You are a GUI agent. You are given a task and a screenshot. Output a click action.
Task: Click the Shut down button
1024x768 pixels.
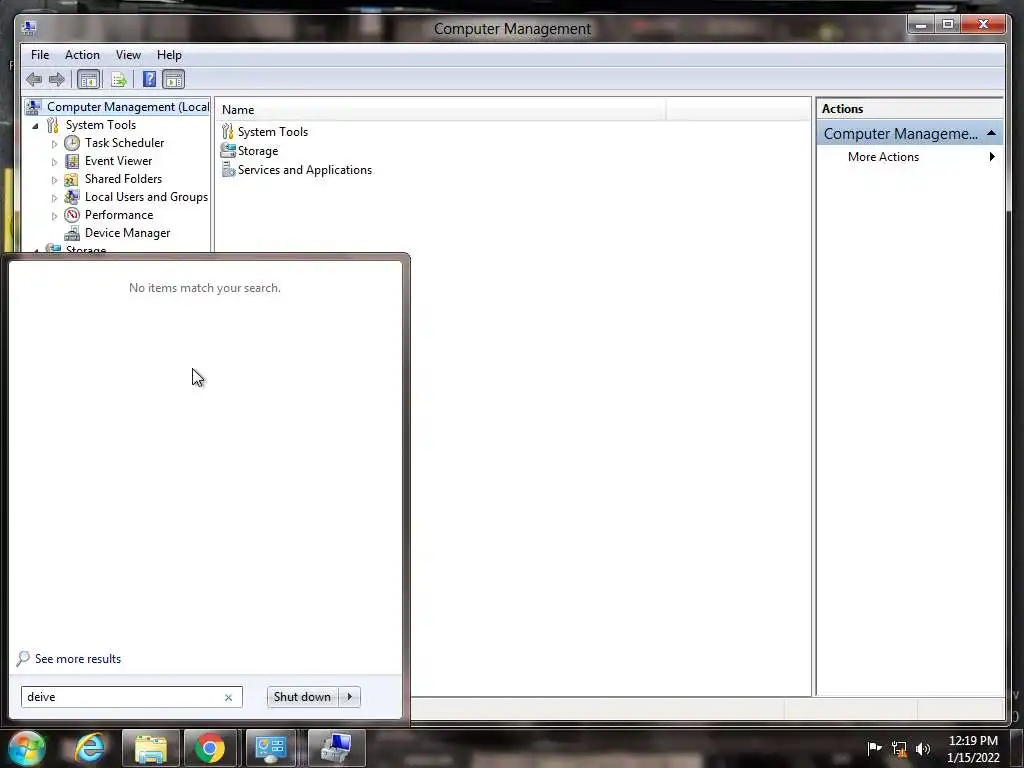pos(302,697)
